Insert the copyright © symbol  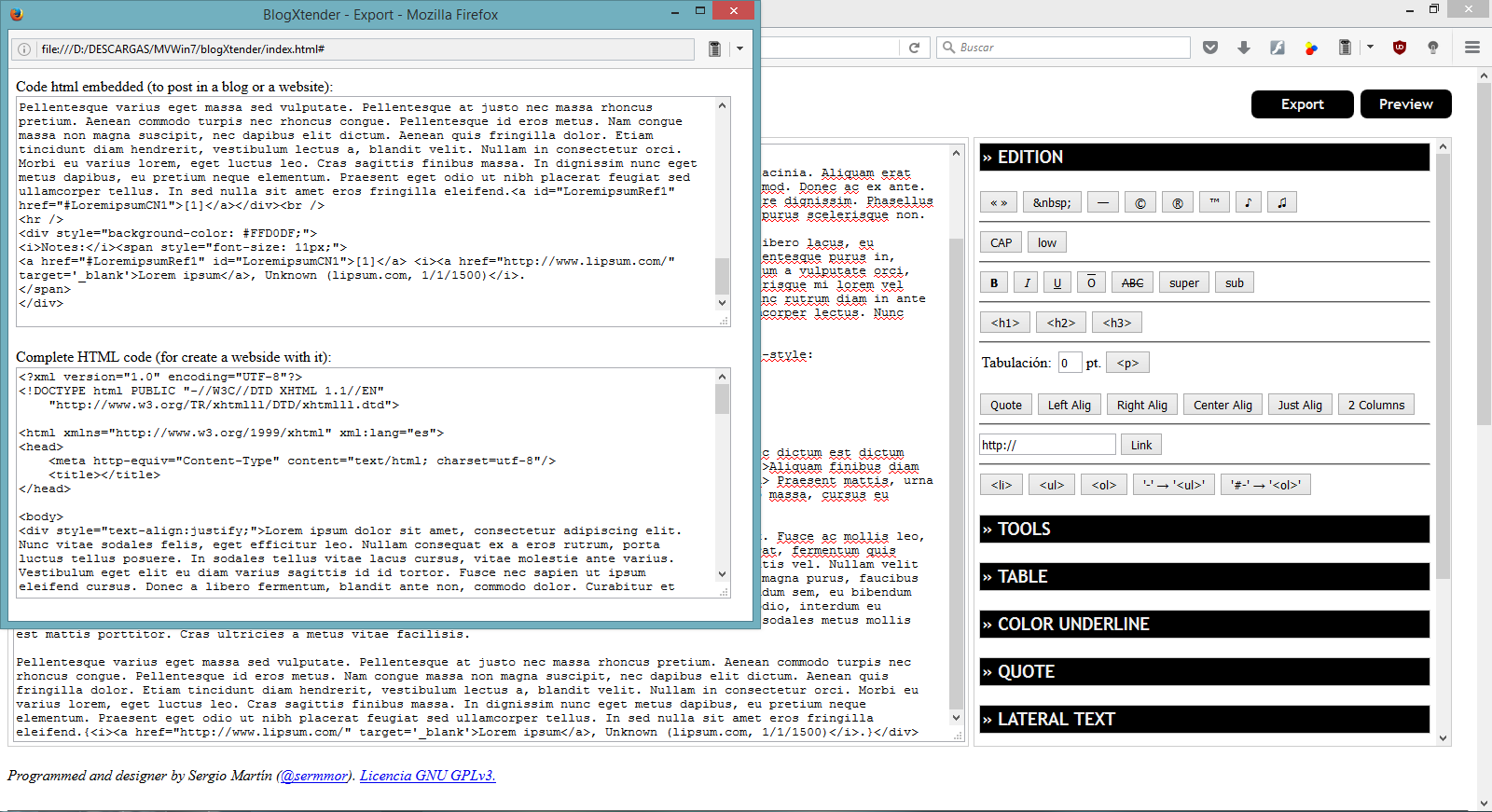click(x=1140, y=202)
